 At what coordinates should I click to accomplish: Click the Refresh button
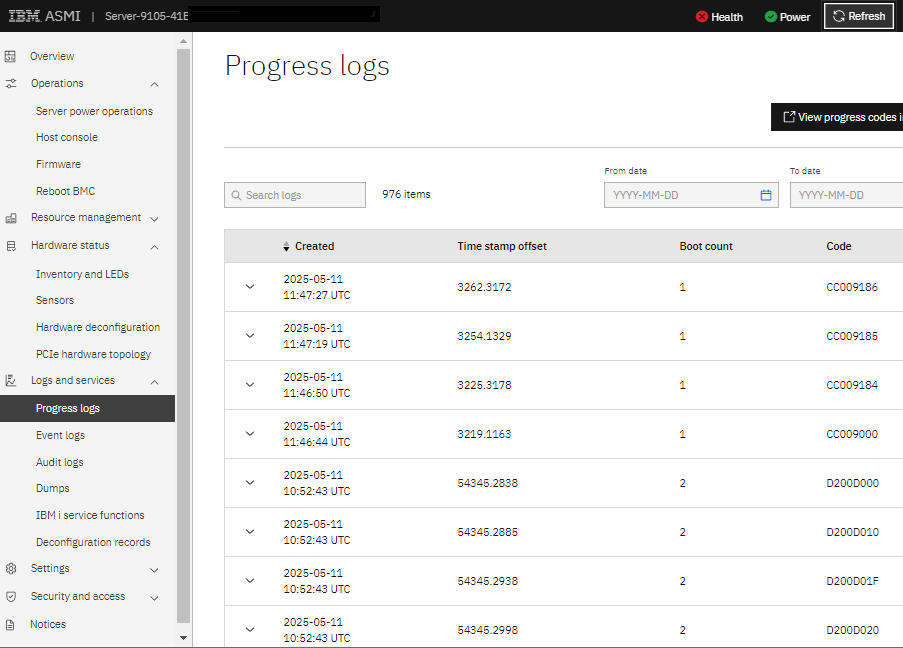(x=859, y=16)
